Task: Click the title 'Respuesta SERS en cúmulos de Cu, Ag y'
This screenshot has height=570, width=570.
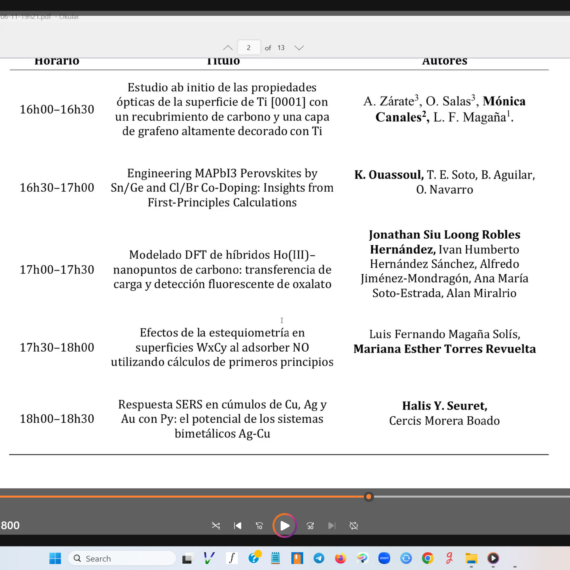Action: (x=222, y=405)
